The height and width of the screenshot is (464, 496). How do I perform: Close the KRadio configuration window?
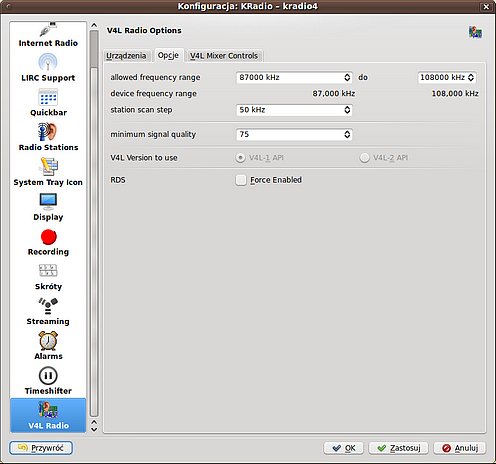coord(486,6)
